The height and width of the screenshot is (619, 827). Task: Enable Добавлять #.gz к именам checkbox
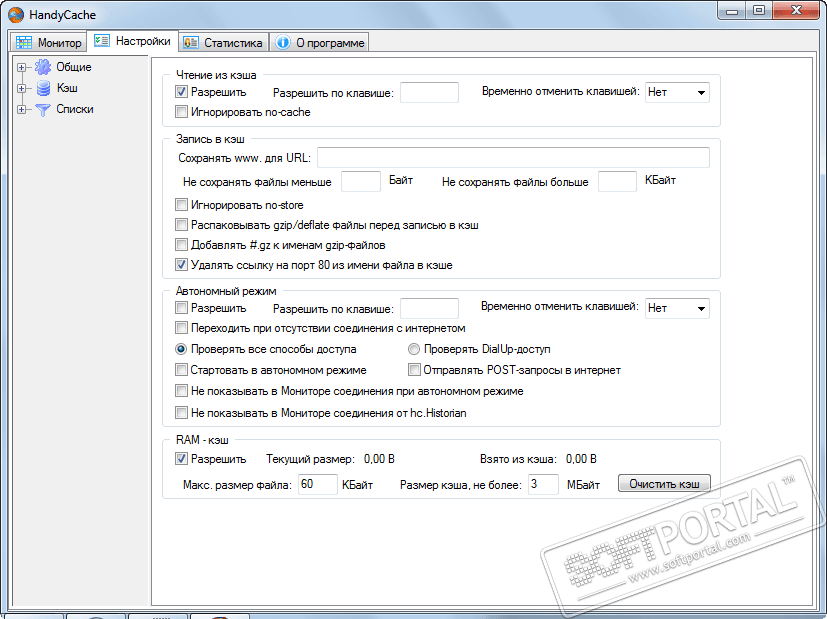(x=181, y=245)
